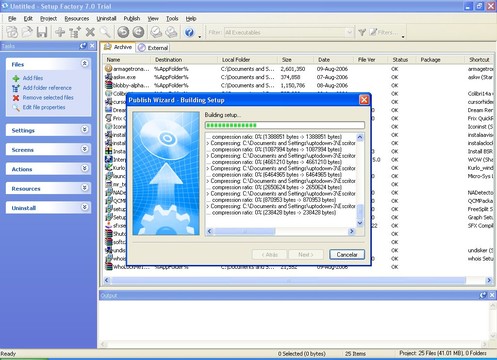Open the Filter combo box

(x=349, y=32)
